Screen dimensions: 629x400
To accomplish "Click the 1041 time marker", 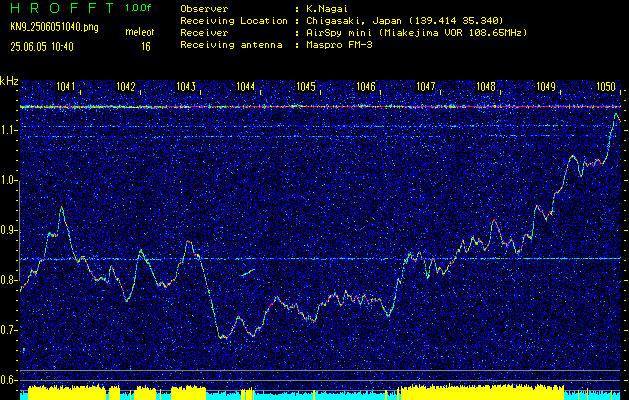I will pos(65,86).
